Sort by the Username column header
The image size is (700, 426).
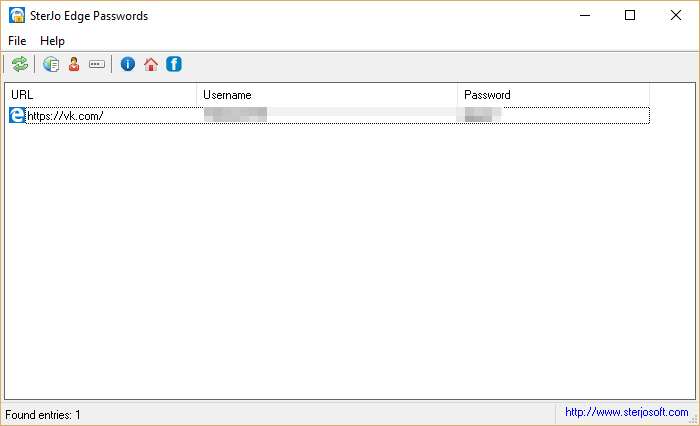327,95
